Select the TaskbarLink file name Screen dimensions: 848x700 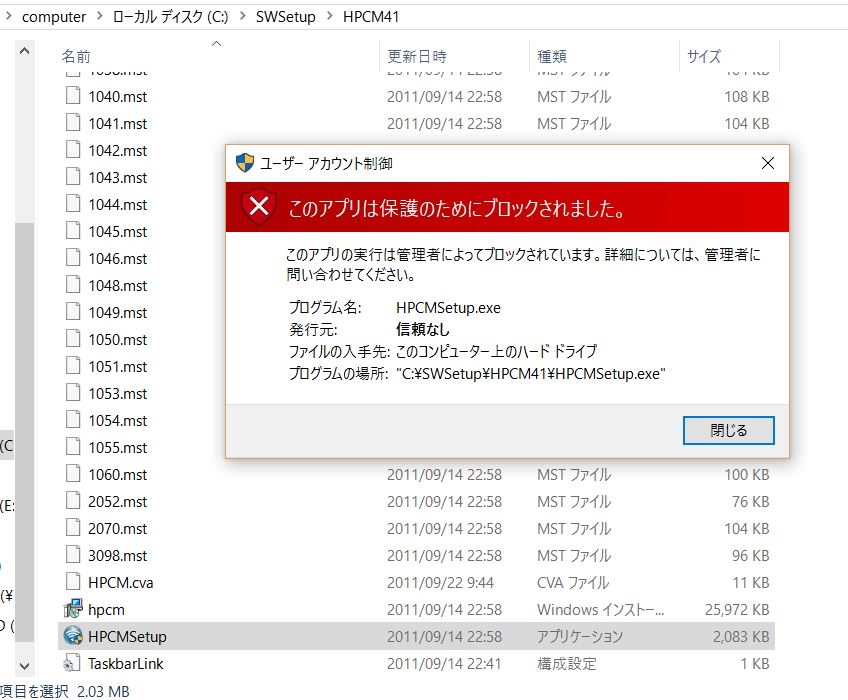125,664
